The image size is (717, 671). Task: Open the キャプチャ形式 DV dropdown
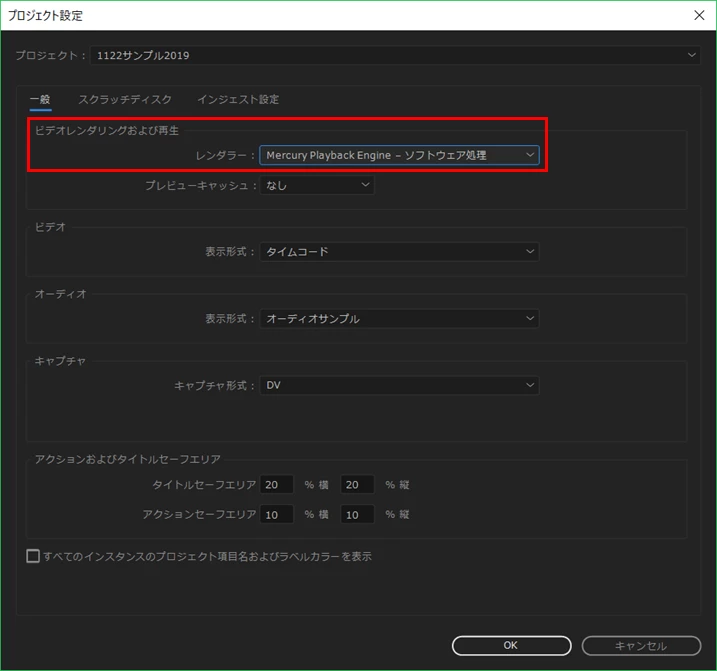coord(399,385)
